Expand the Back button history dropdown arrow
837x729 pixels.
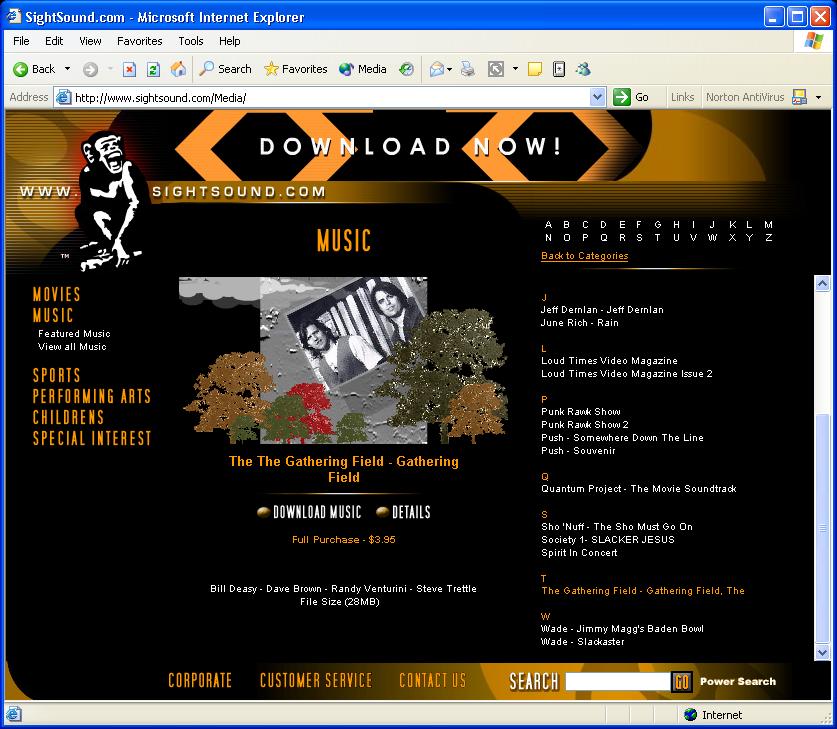click(x=67, y=69)
